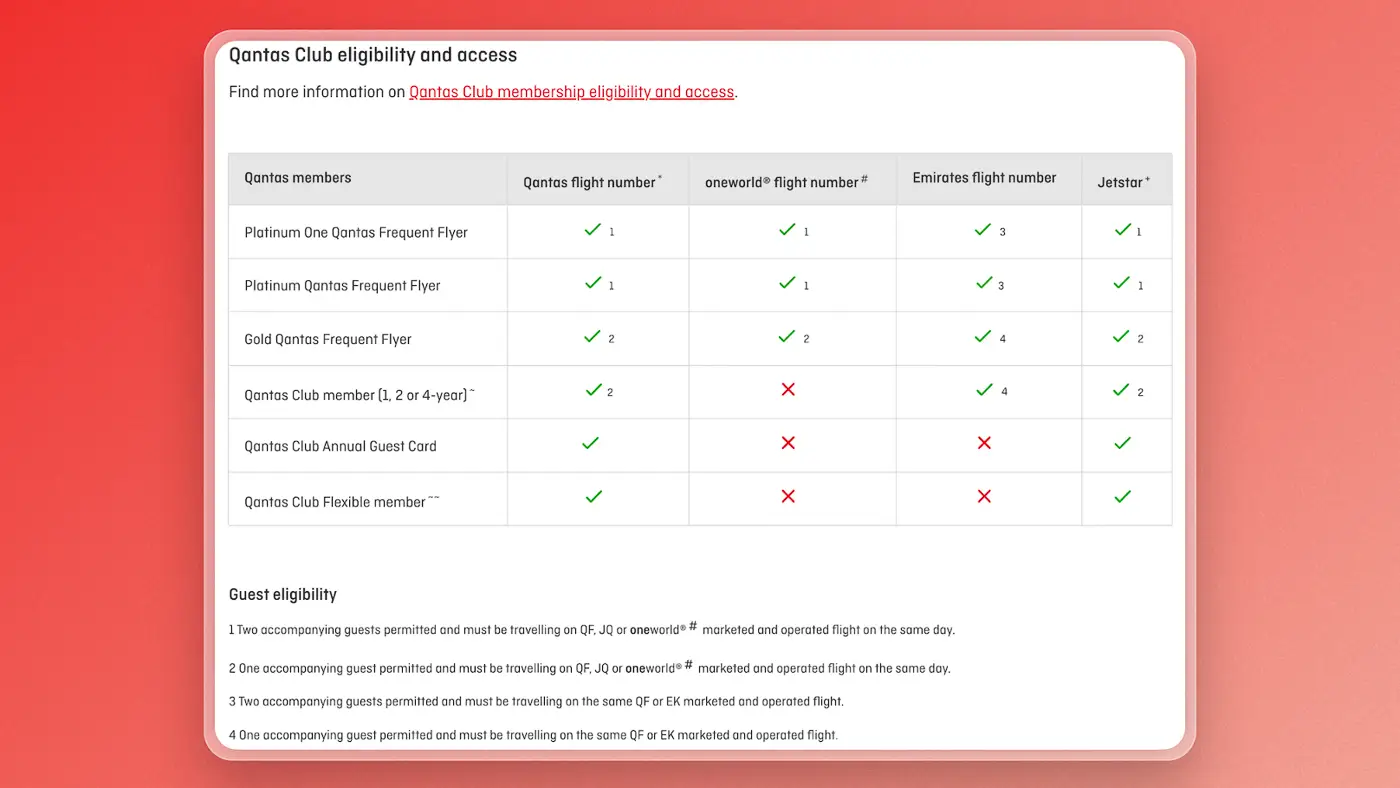The width and height of the screenshot is (1400, 788).
Task: Click the Qantas Club Annual Guest Card row label
Action: pyautogui.click(x=340, y=446)
